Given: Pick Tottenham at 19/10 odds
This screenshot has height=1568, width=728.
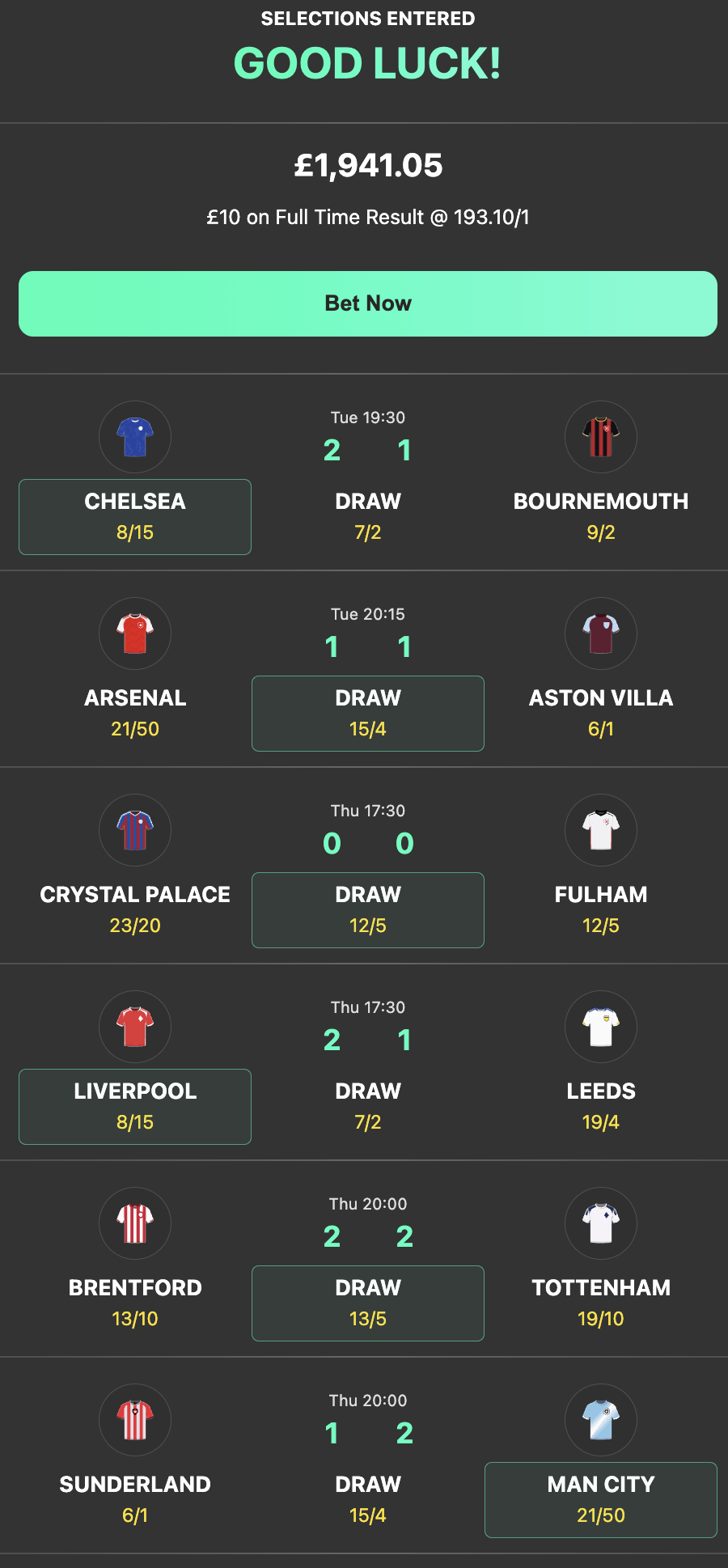Looking at the screenshot, I should [x=600, y=1303].
